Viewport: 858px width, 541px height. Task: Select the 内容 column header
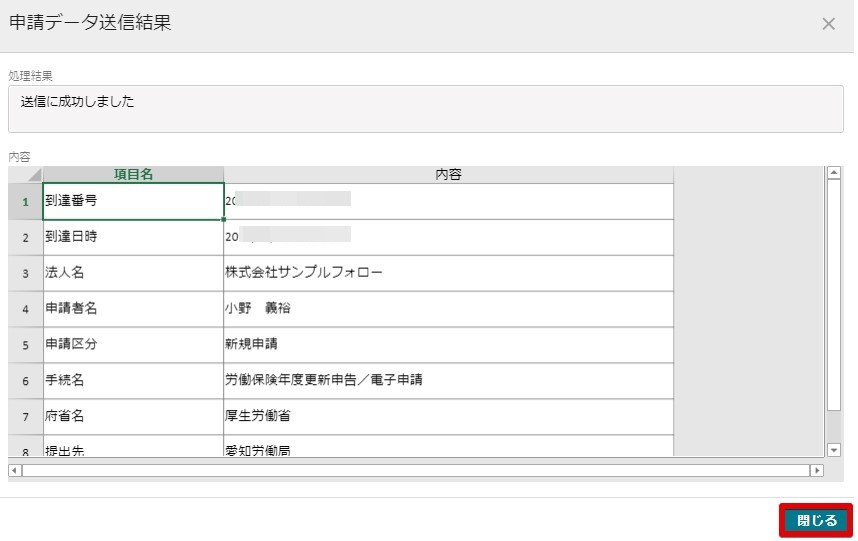coord(449,174)
